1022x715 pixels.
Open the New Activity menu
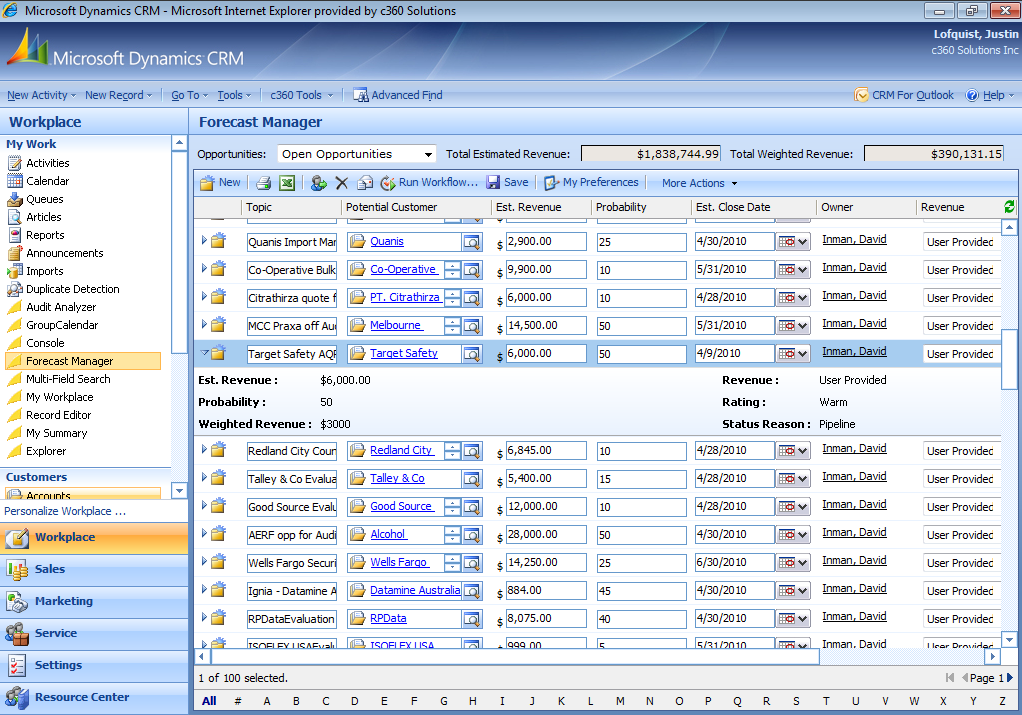click(41, 95)
